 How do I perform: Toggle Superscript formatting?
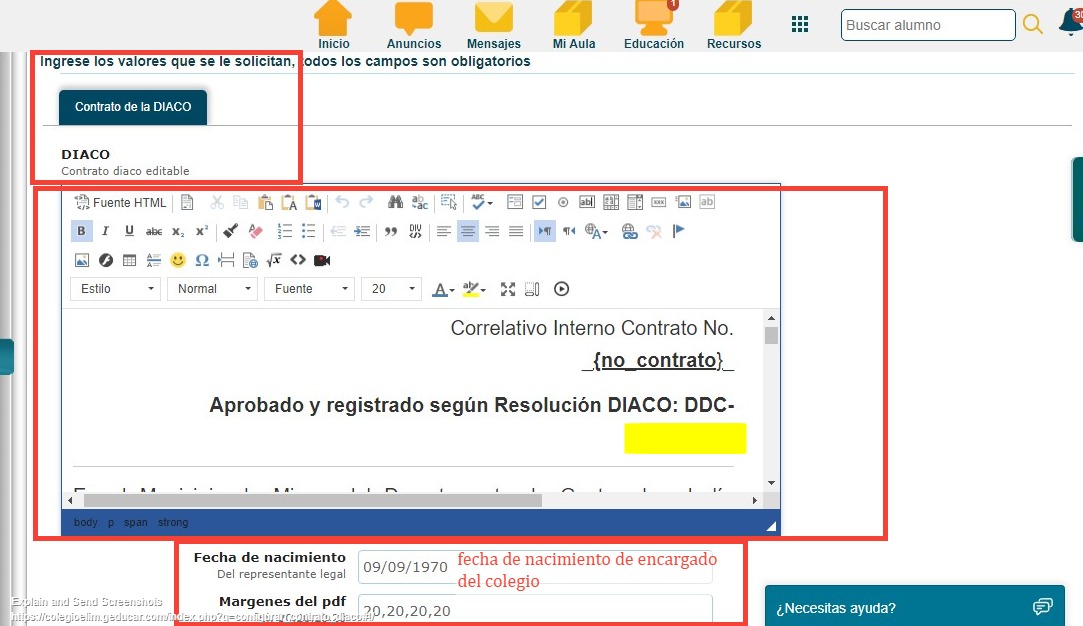tap(202, 231)
